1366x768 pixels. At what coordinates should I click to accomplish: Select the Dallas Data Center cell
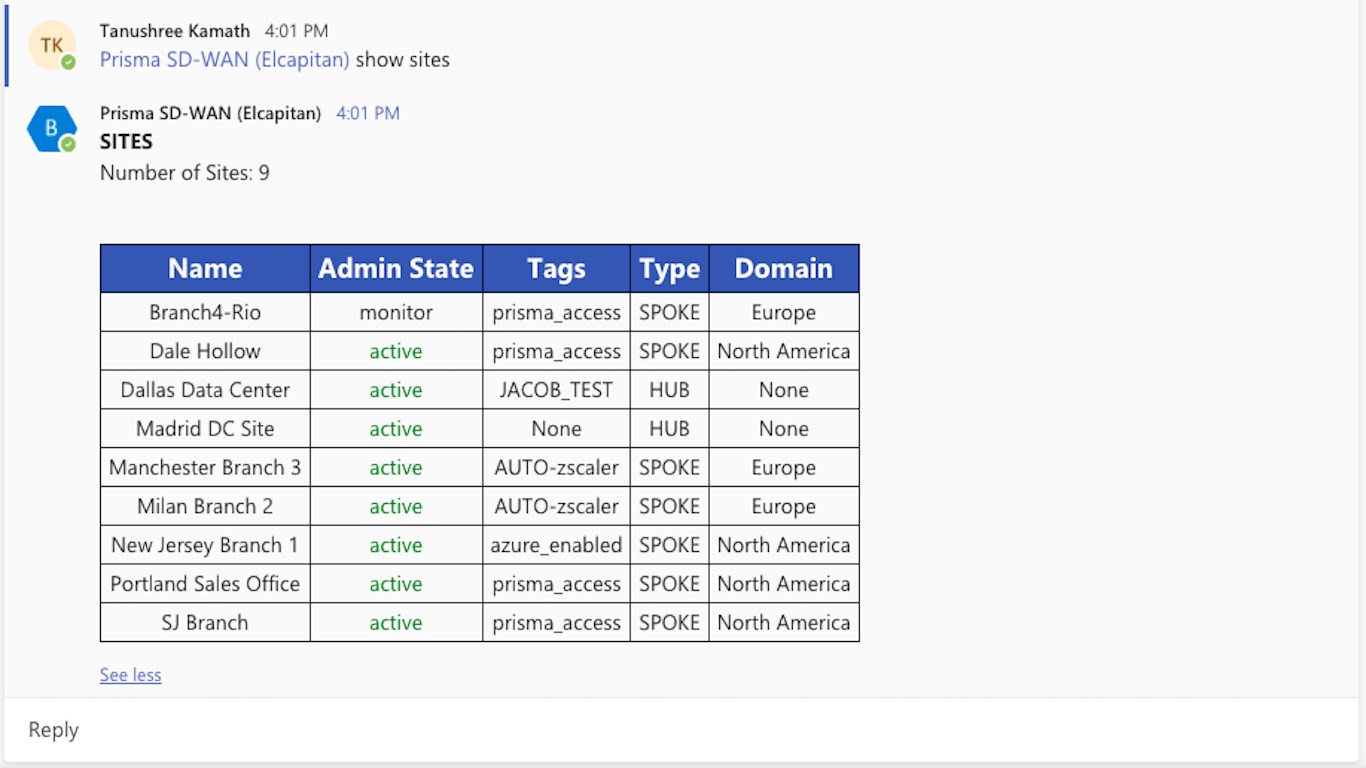pyautogui.click(x=205, y=390)
